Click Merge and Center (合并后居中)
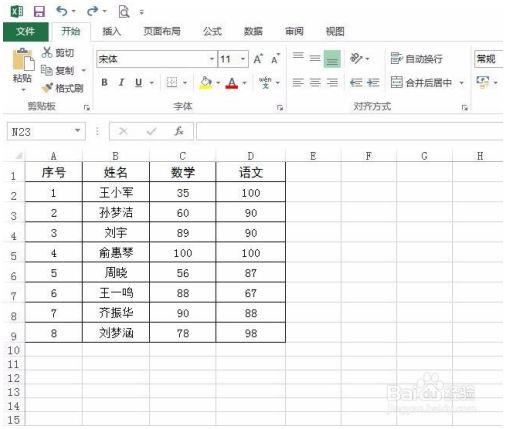Viewport: 506px width, 429px height. [x=422, y=82]
